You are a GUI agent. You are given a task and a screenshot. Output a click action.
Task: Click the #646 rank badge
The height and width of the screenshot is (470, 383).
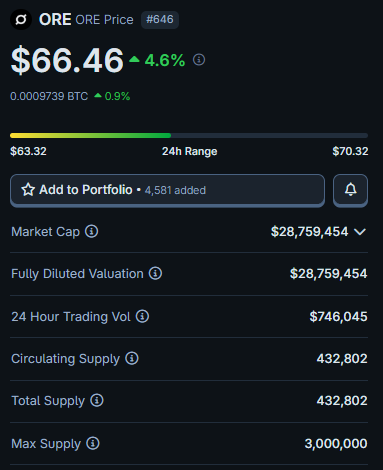coord(160,20)
